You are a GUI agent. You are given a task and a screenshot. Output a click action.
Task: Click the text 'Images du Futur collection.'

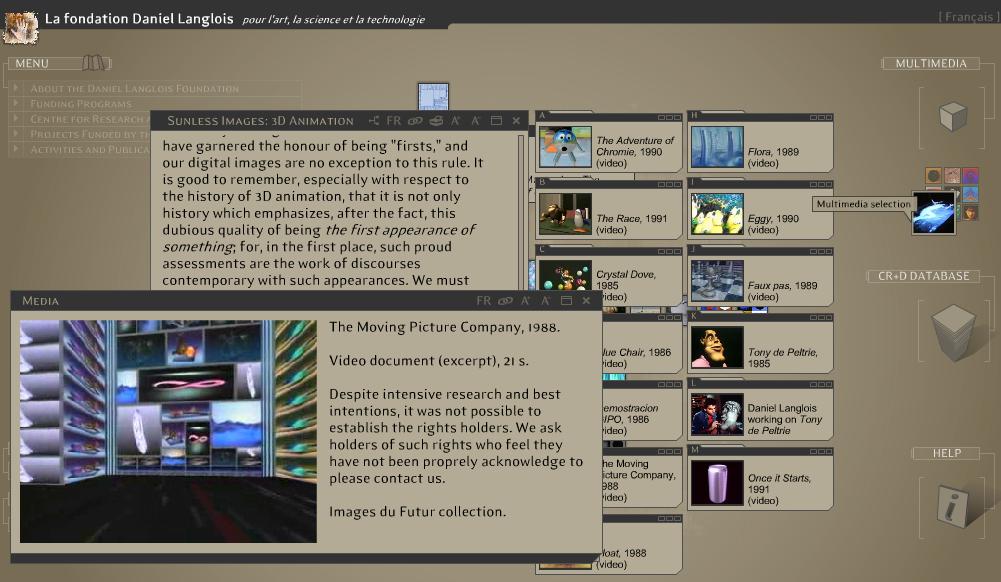tap(418, 512)
